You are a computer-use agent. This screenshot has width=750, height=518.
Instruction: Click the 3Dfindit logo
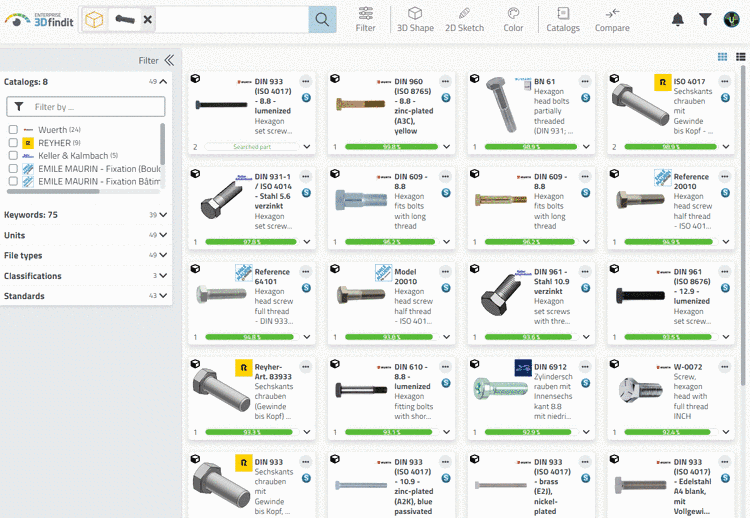pos(39,20)
